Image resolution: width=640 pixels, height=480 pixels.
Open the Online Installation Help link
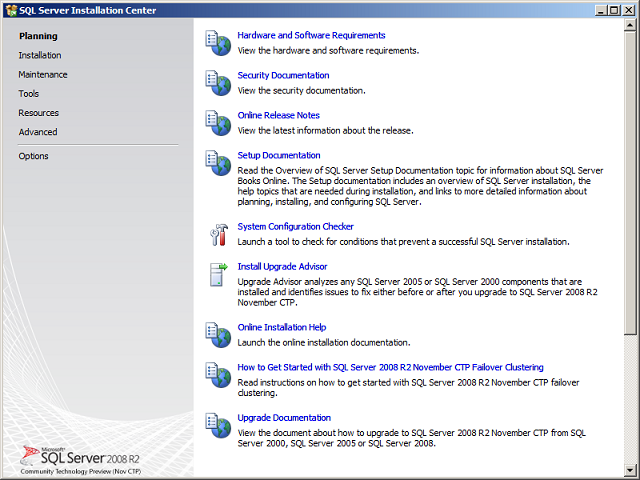tap(282, 327)
